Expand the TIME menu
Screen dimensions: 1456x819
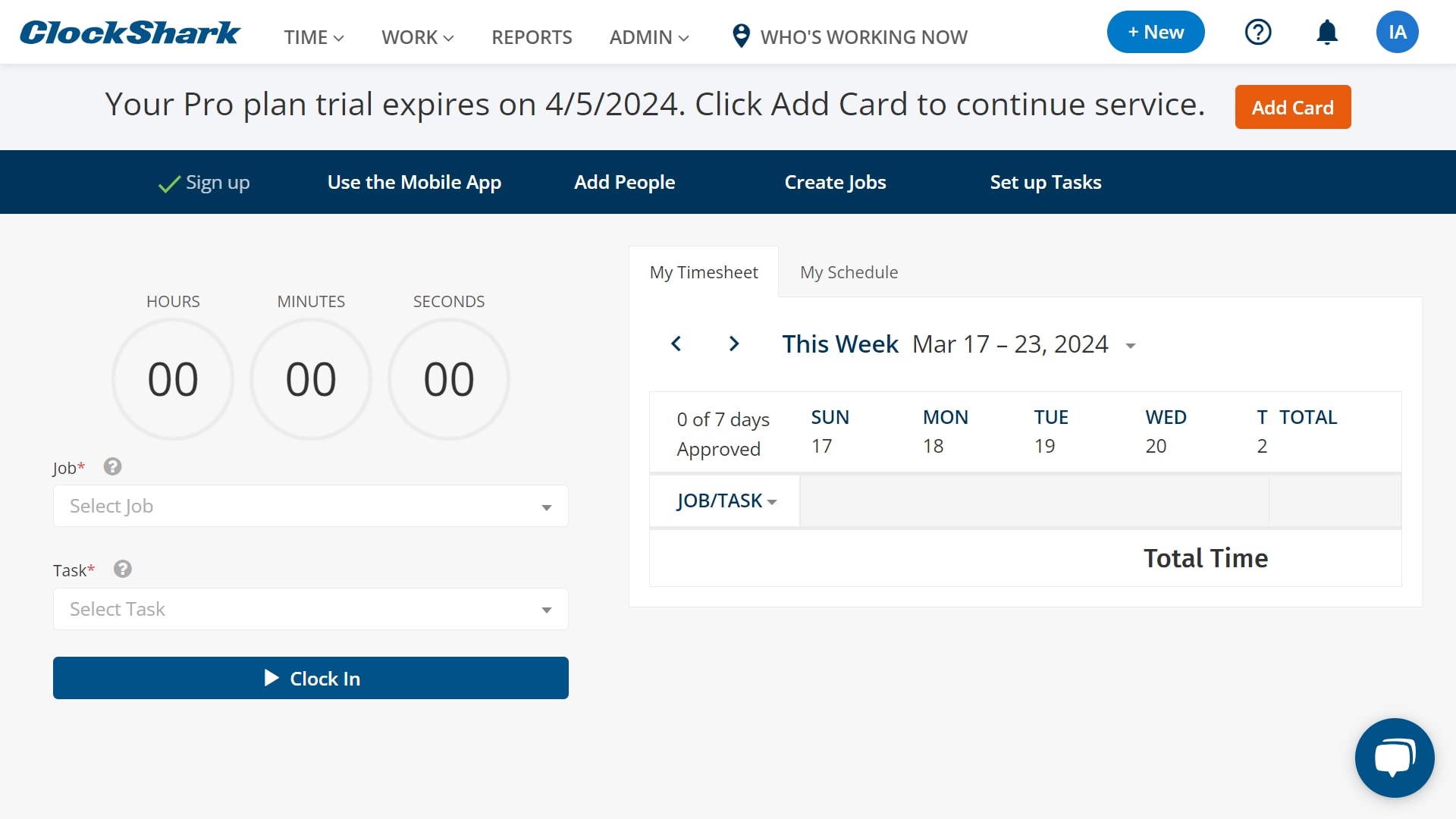(x=313, y=37)
